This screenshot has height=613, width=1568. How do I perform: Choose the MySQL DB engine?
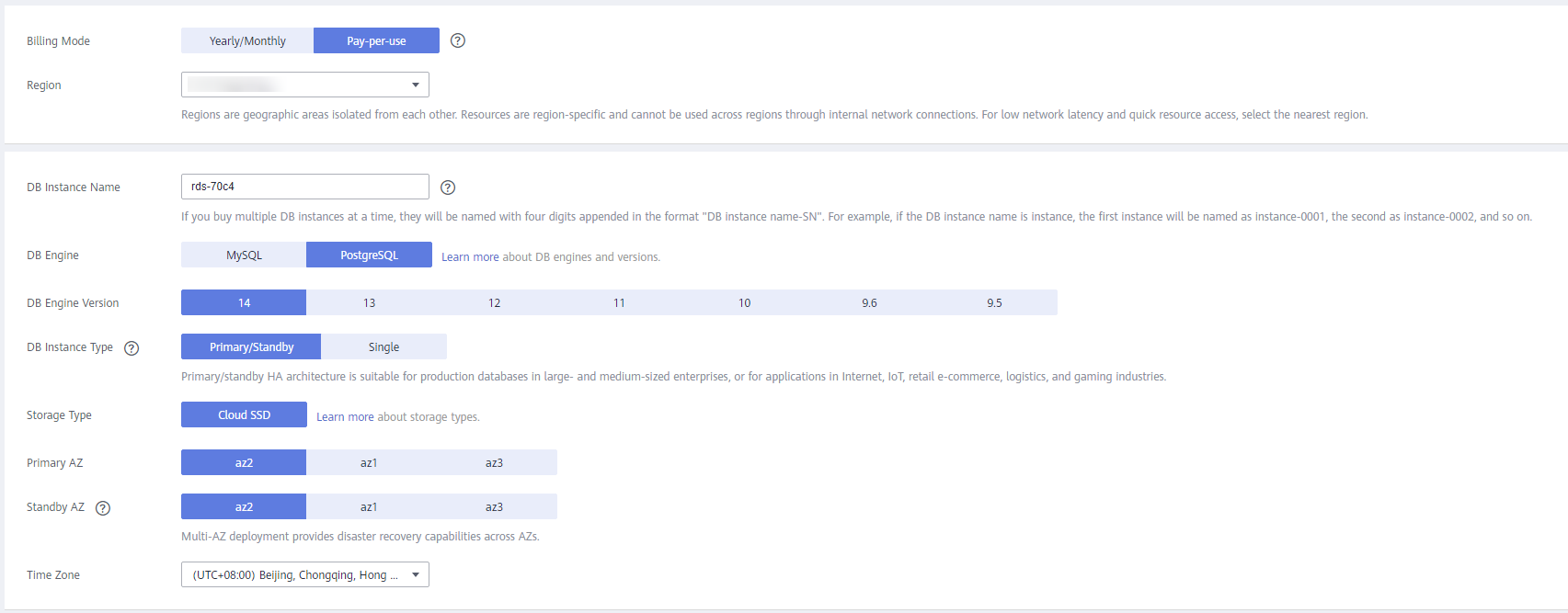click(x=244, y=255)
